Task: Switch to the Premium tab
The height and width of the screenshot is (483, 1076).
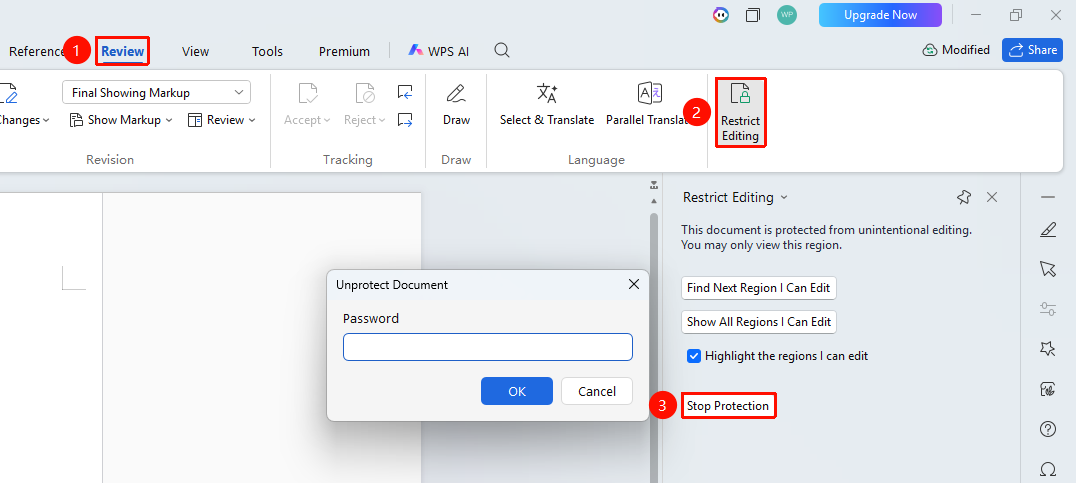Action: (344, 51)
